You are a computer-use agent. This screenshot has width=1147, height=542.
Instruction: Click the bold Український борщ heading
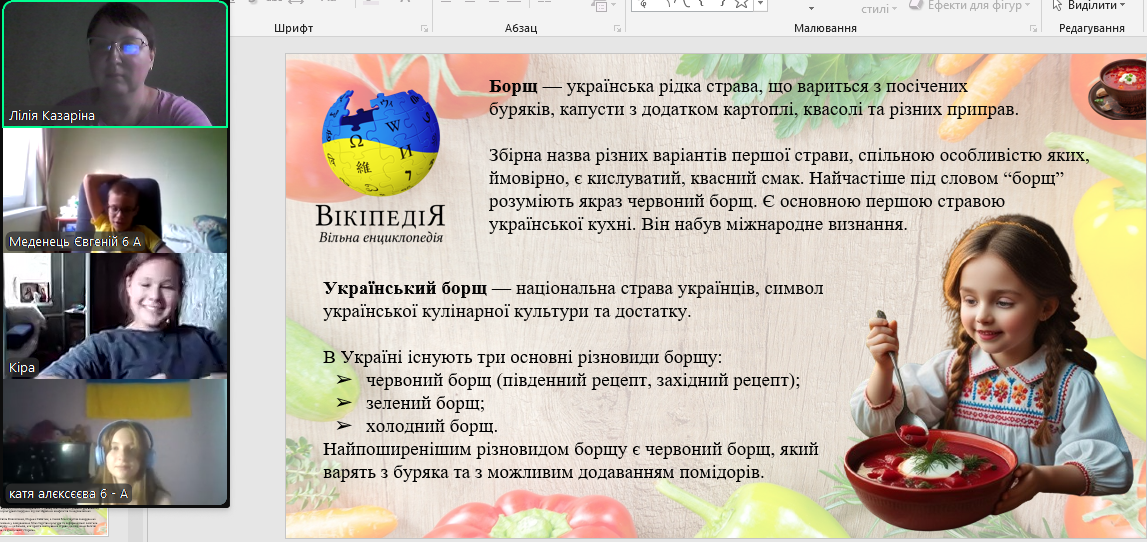[404, 287]
